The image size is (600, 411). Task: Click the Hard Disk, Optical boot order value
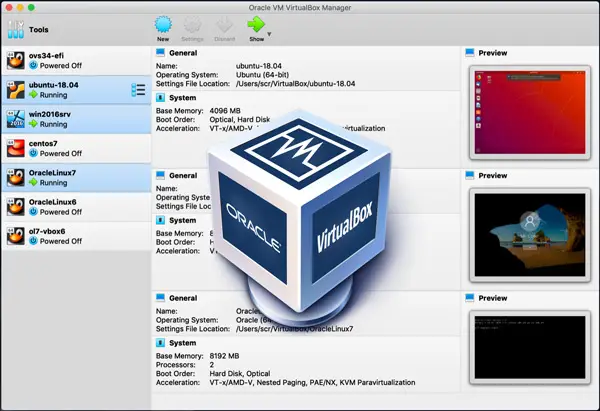pyautogui.click(x=240, y=373)
